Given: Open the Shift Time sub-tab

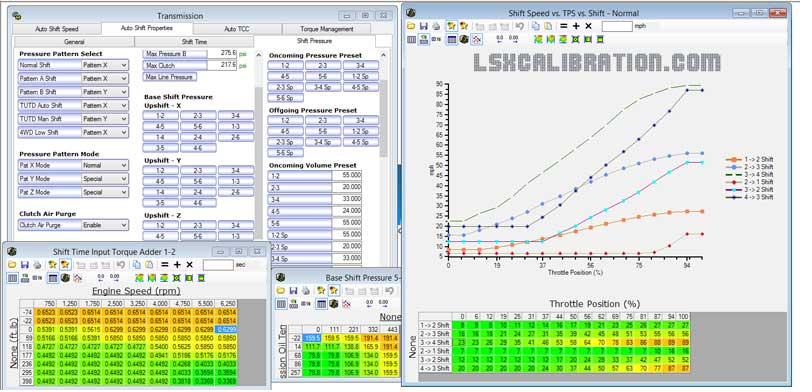Looking at the screenshot, I should pos(194,41).
